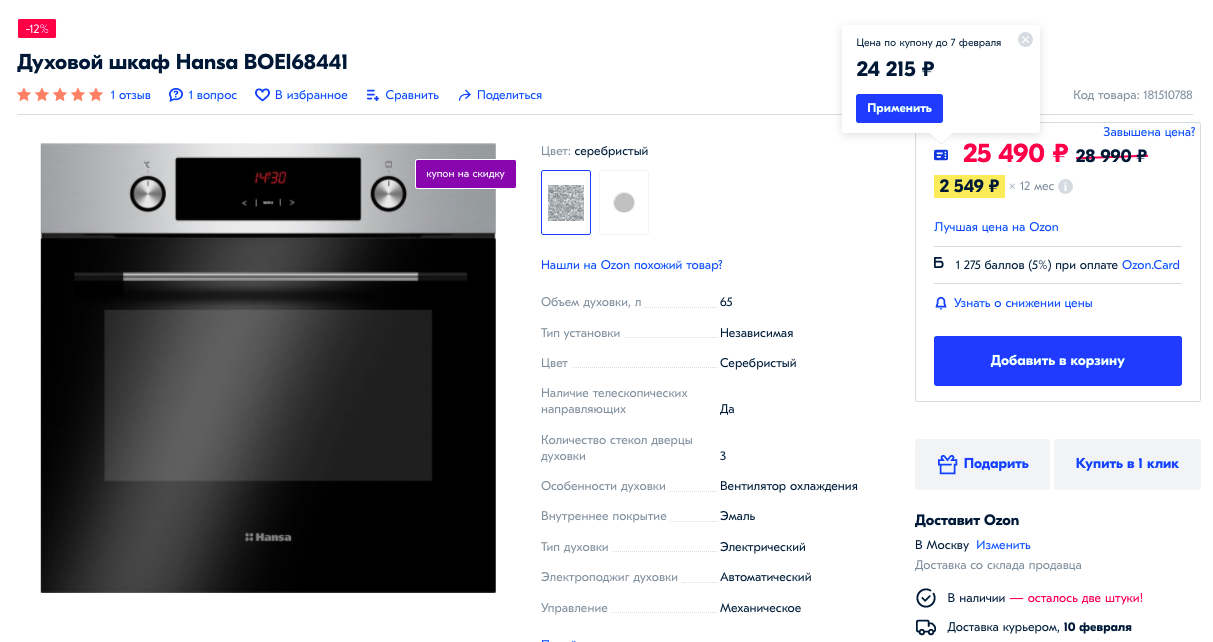Click the courier delivery truck icon
Image resolution: width=1213 pixels, height=642 pixels.
[926, 628]
